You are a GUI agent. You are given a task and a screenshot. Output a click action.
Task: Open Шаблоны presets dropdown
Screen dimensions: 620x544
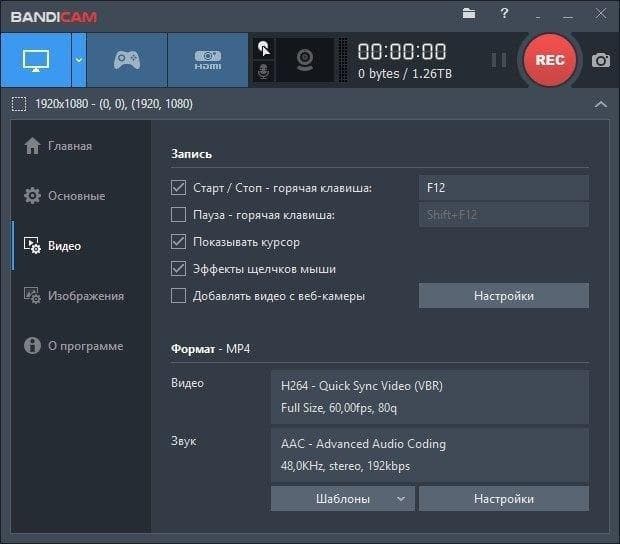(343, 499)
